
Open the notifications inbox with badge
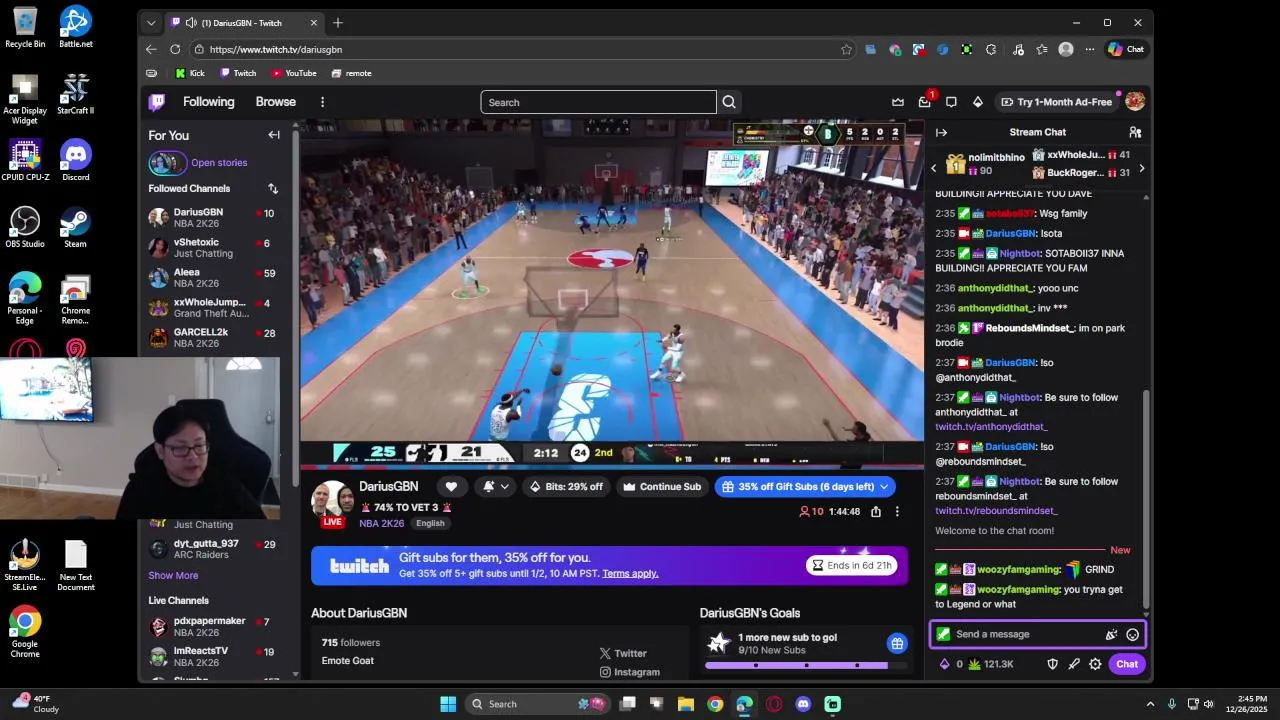[925, 102]
